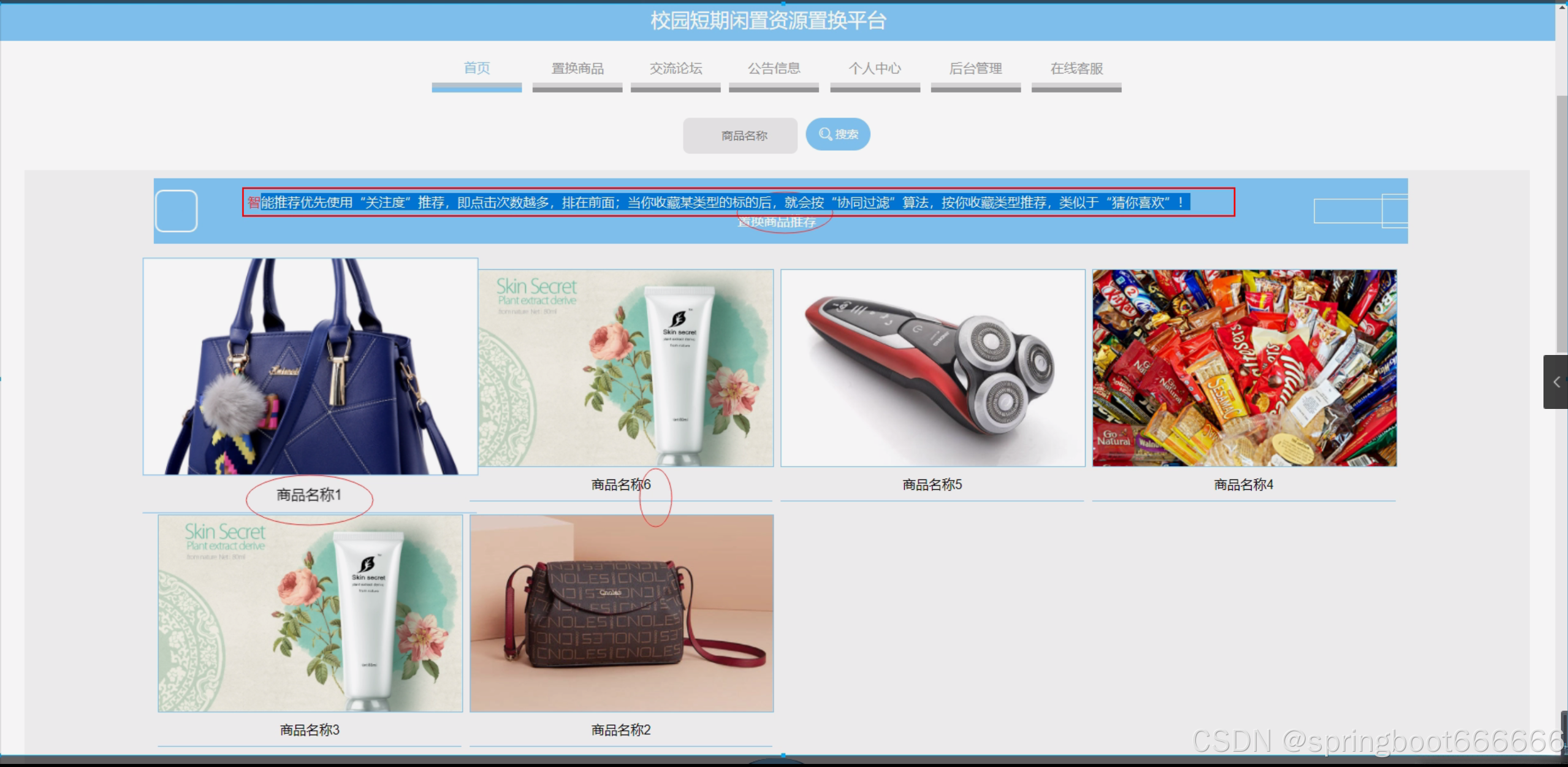Click the rounded square icon in banner
The height and width of the screenshot is (767, 1568).
176,211
